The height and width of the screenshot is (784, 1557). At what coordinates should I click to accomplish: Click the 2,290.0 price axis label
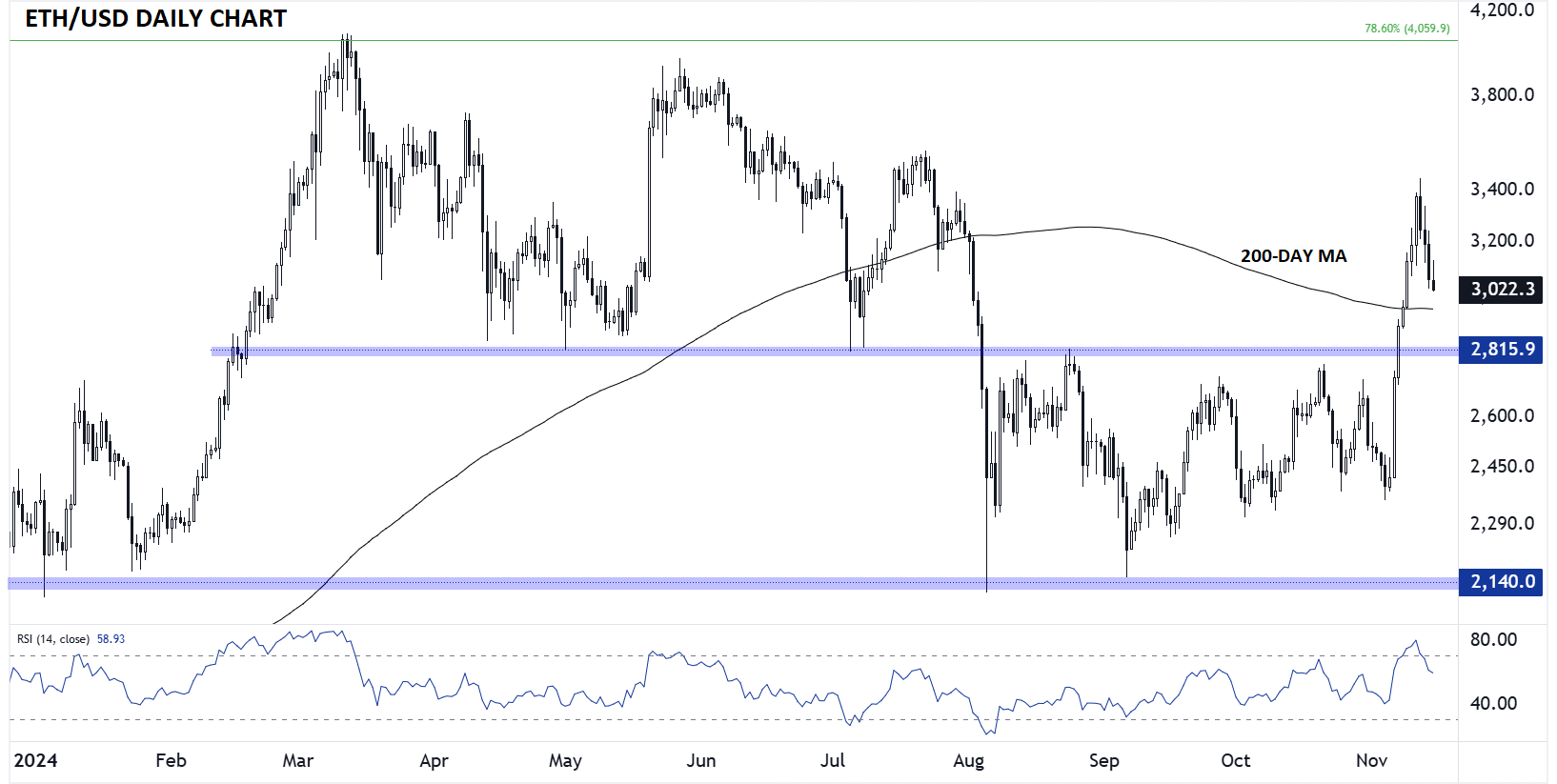click(1503, 523)
